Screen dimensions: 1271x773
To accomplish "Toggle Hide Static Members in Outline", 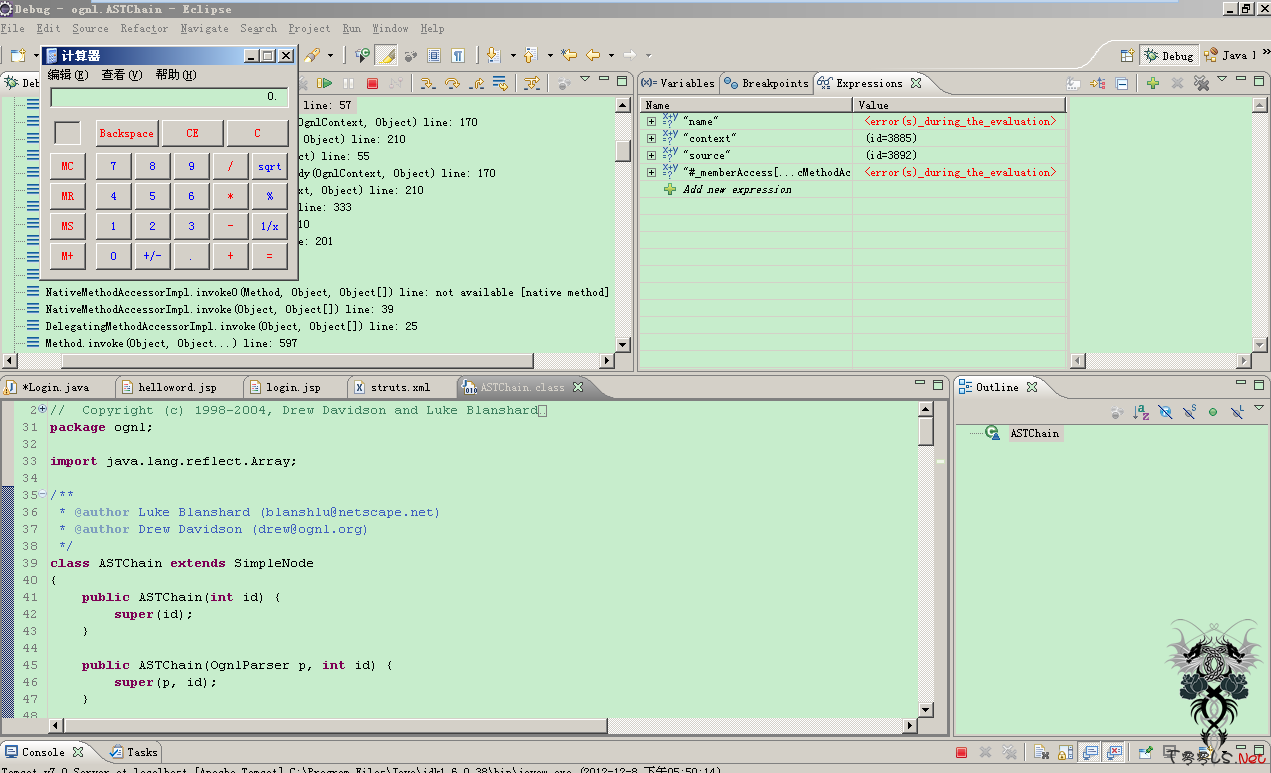I will pyautogui.click(x=1189, y=412).
